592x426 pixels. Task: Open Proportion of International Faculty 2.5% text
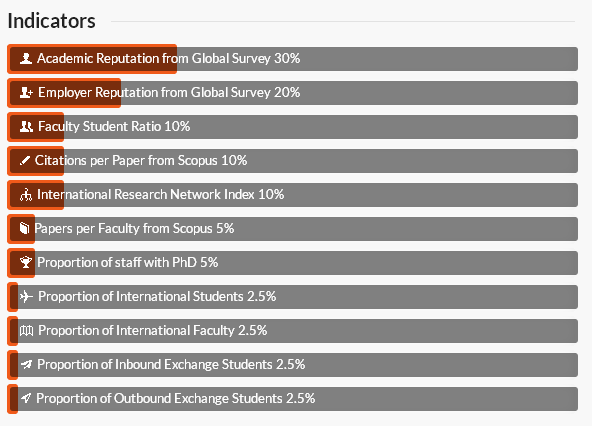click(x=153, y=330)
